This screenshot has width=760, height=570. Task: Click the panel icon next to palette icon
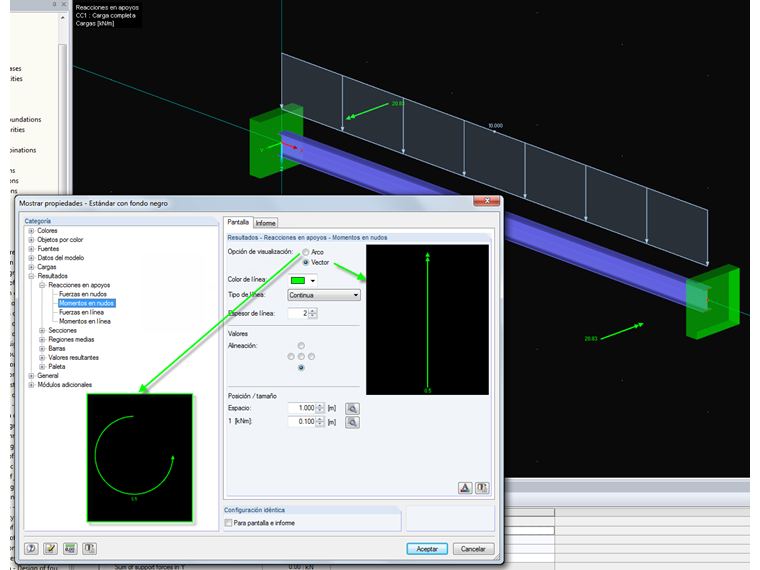point(482,488)
